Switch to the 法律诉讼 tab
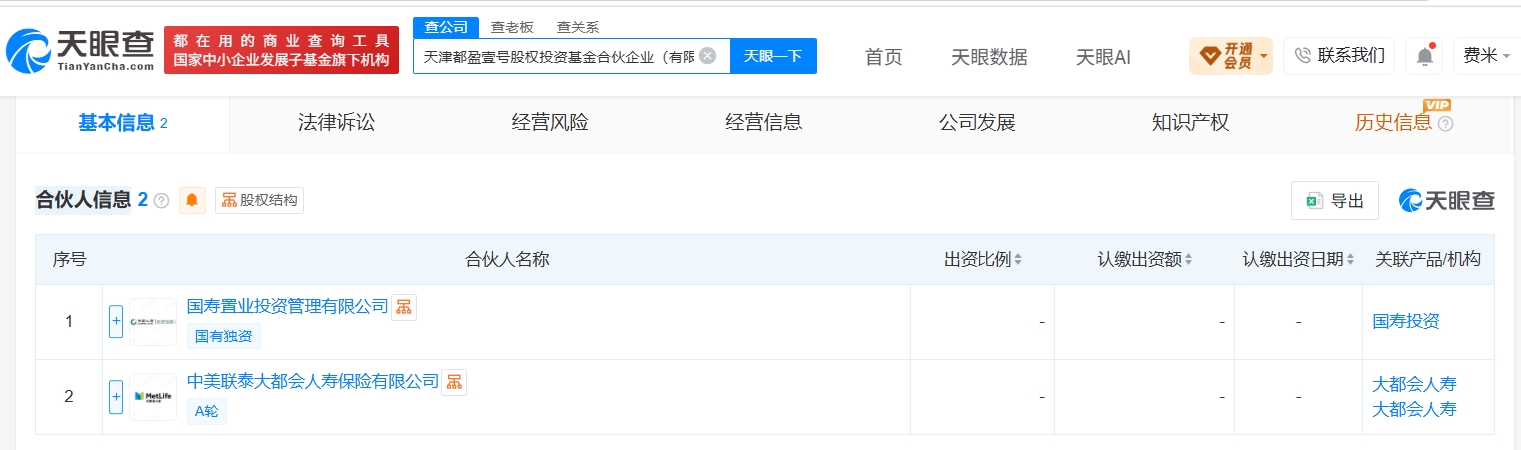Image resolution: width=1521 pixels, height=450 pixels. 336,123
